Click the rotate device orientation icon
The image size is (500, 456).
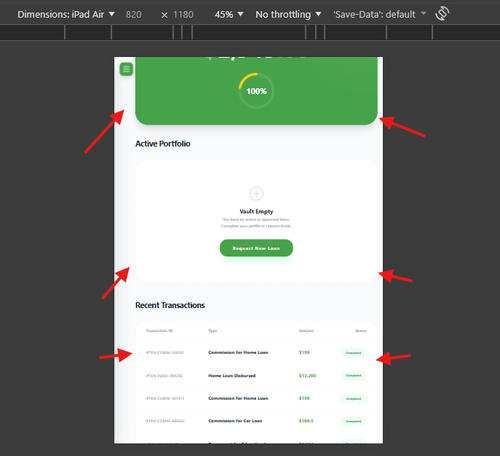[442, 14]
